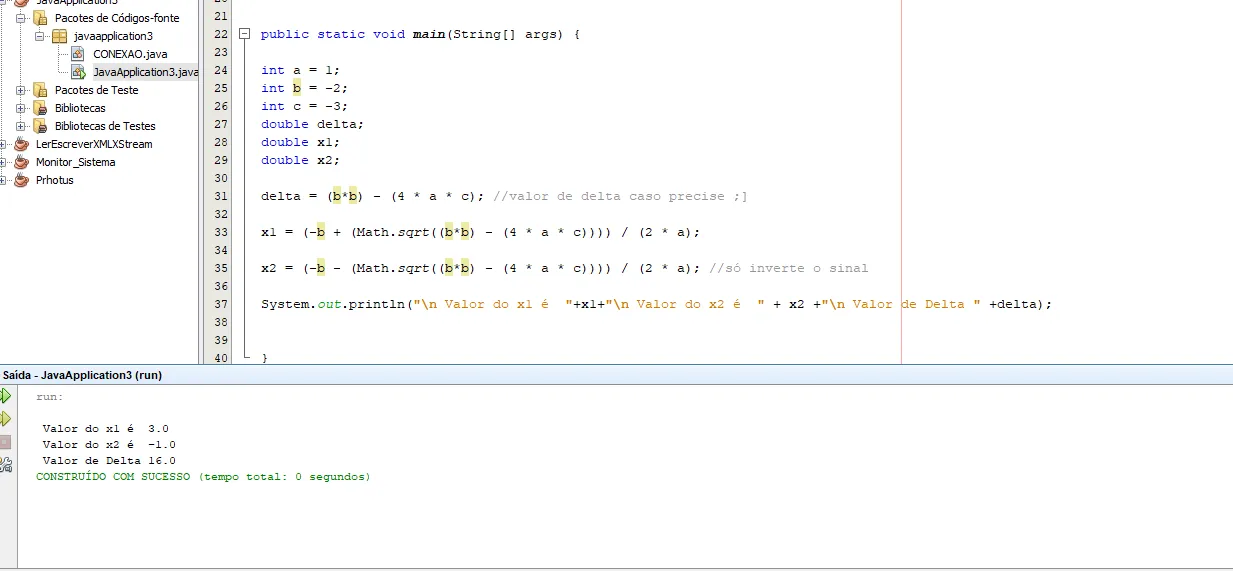The image size is (1233, 571).
Task: Click the JavaApplication3.java file icon
Action: (x=78, y=72)
